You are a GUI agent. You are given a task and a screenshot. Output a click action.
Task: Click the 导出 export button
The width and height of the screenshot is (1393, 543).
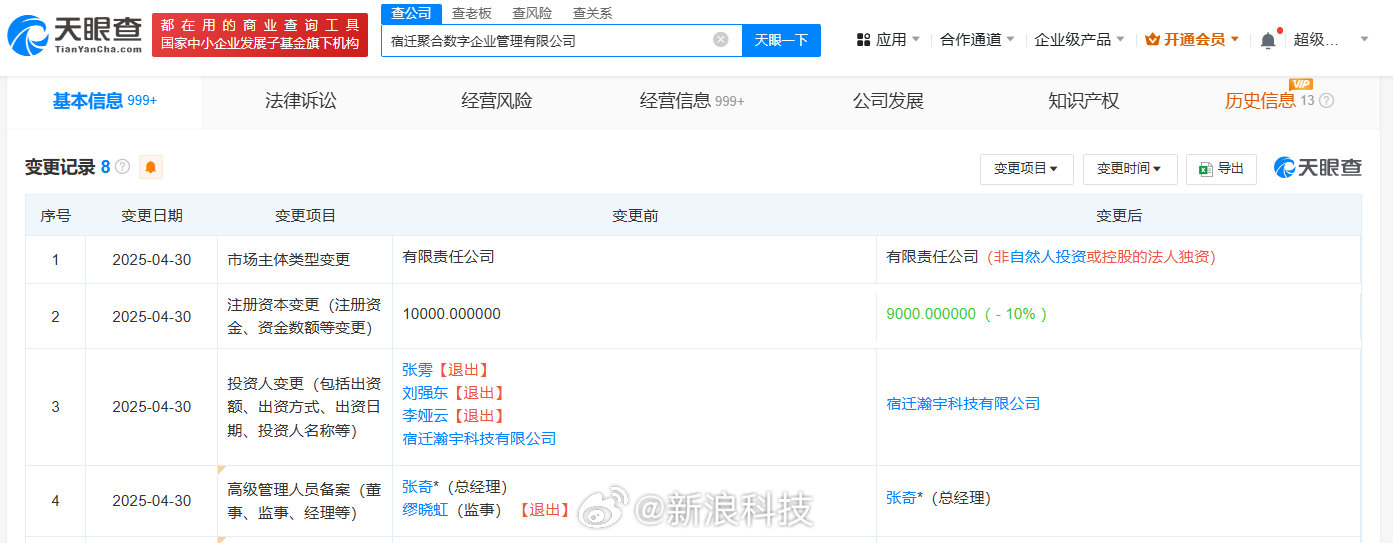tap(1221, 169)
